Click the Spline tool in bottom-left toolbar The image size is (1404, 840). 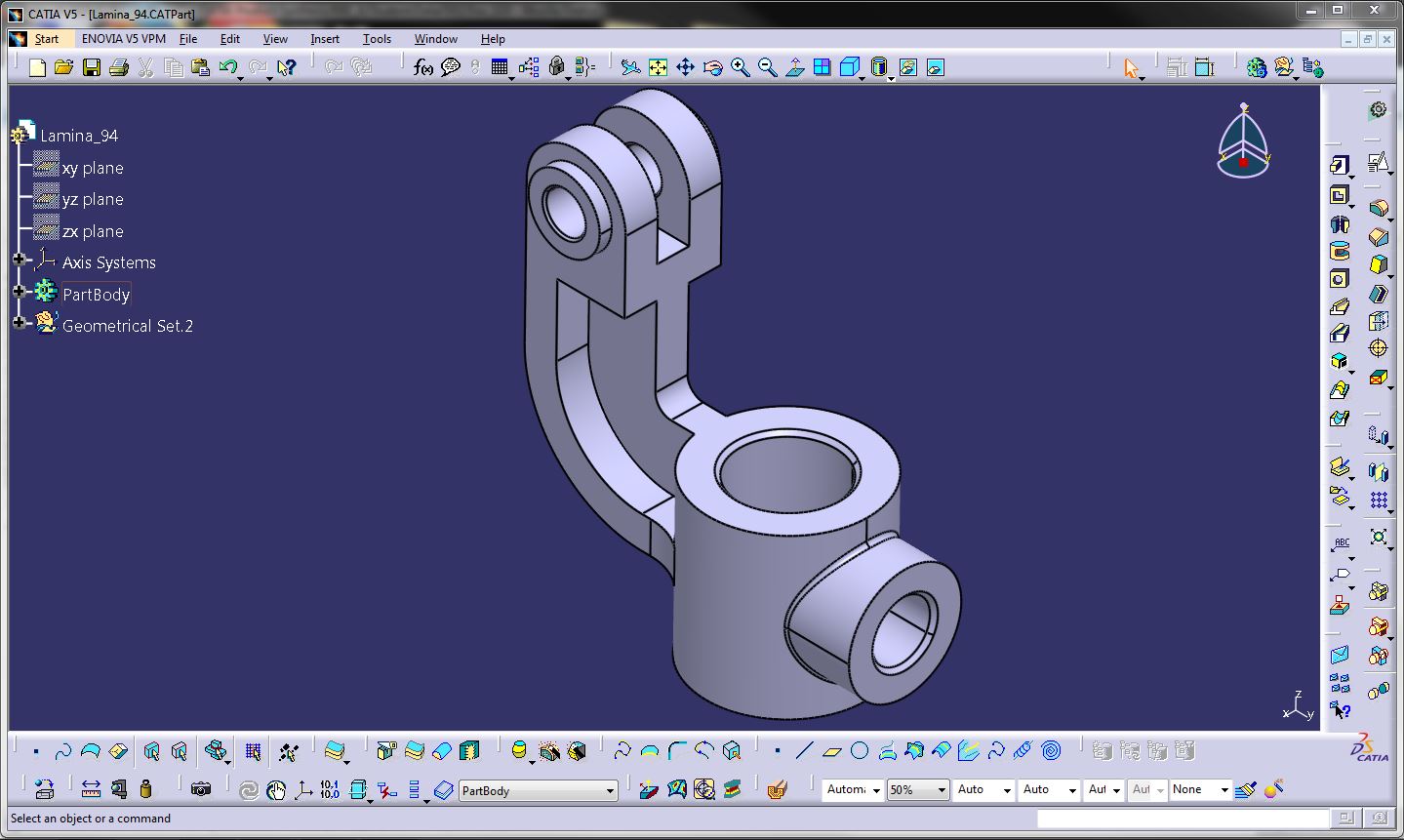(63, 751)
